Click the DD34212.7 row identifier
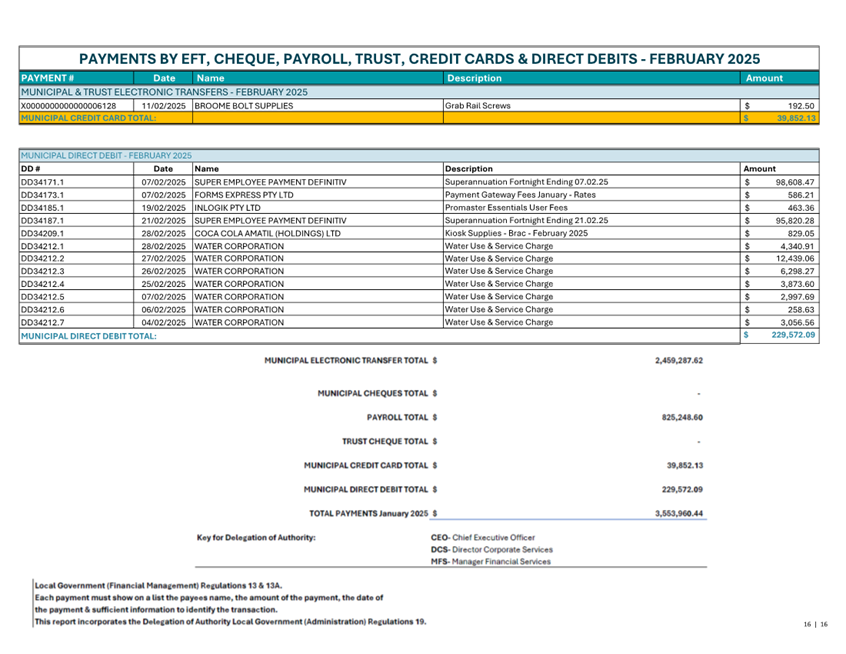The height and width of the screenshot is (654, 846). (x=42, y=323)
